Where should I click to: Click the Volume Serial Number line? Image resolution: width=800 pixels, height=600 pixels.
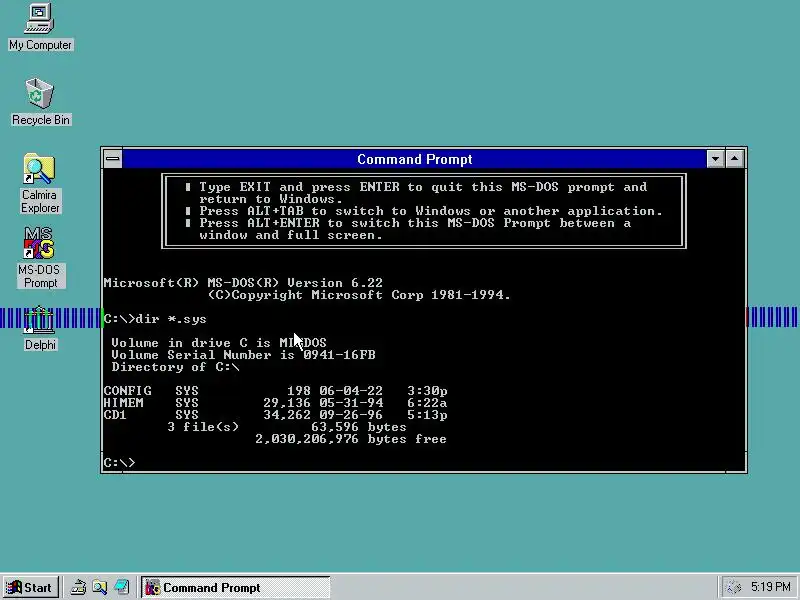(243, 355)
